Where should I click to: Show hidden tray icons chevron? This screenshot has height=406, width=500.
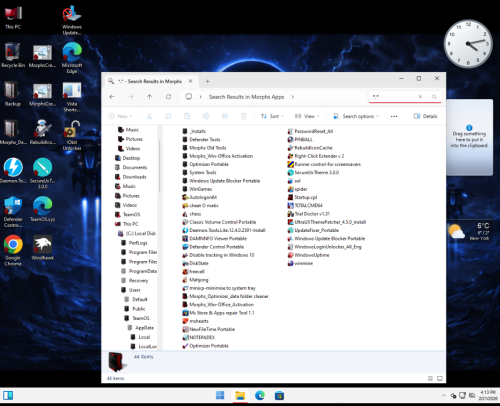click(x=443, y=396)
